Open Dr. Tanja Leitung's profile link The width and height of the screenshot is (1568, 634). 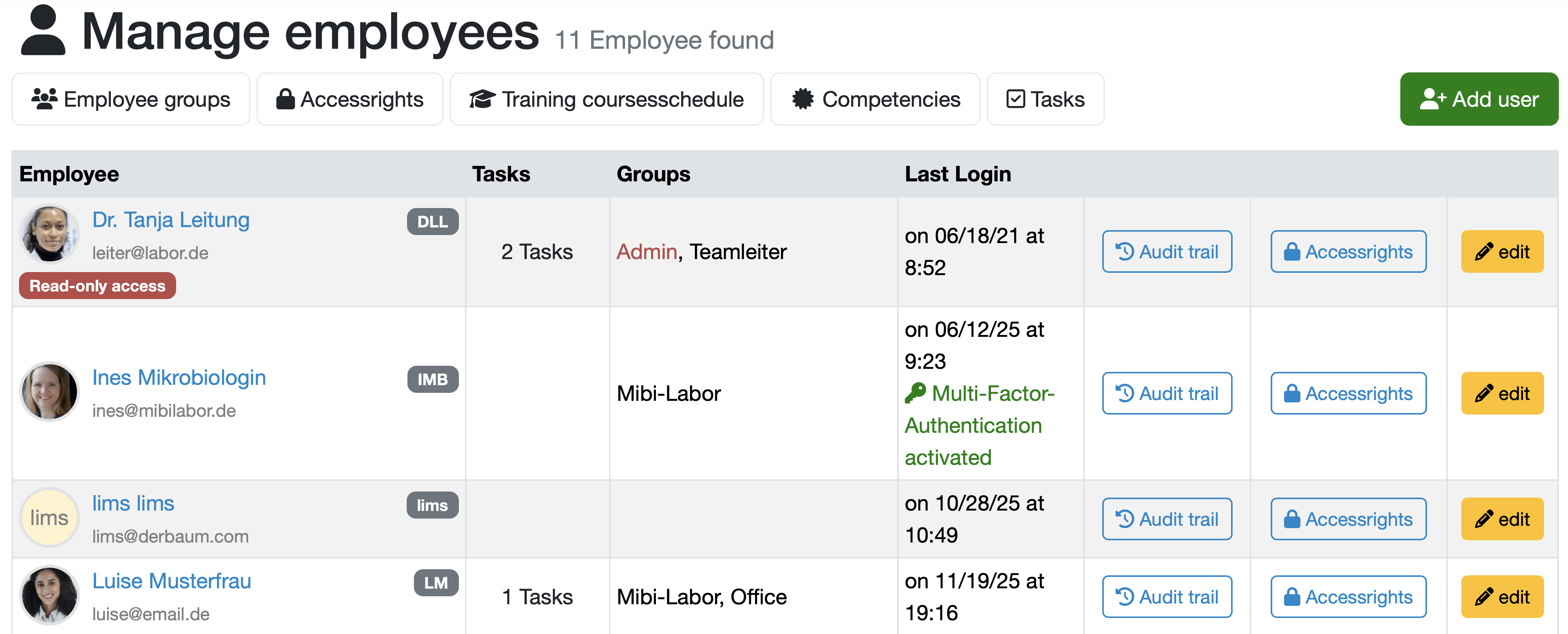[x=170, y=219]
